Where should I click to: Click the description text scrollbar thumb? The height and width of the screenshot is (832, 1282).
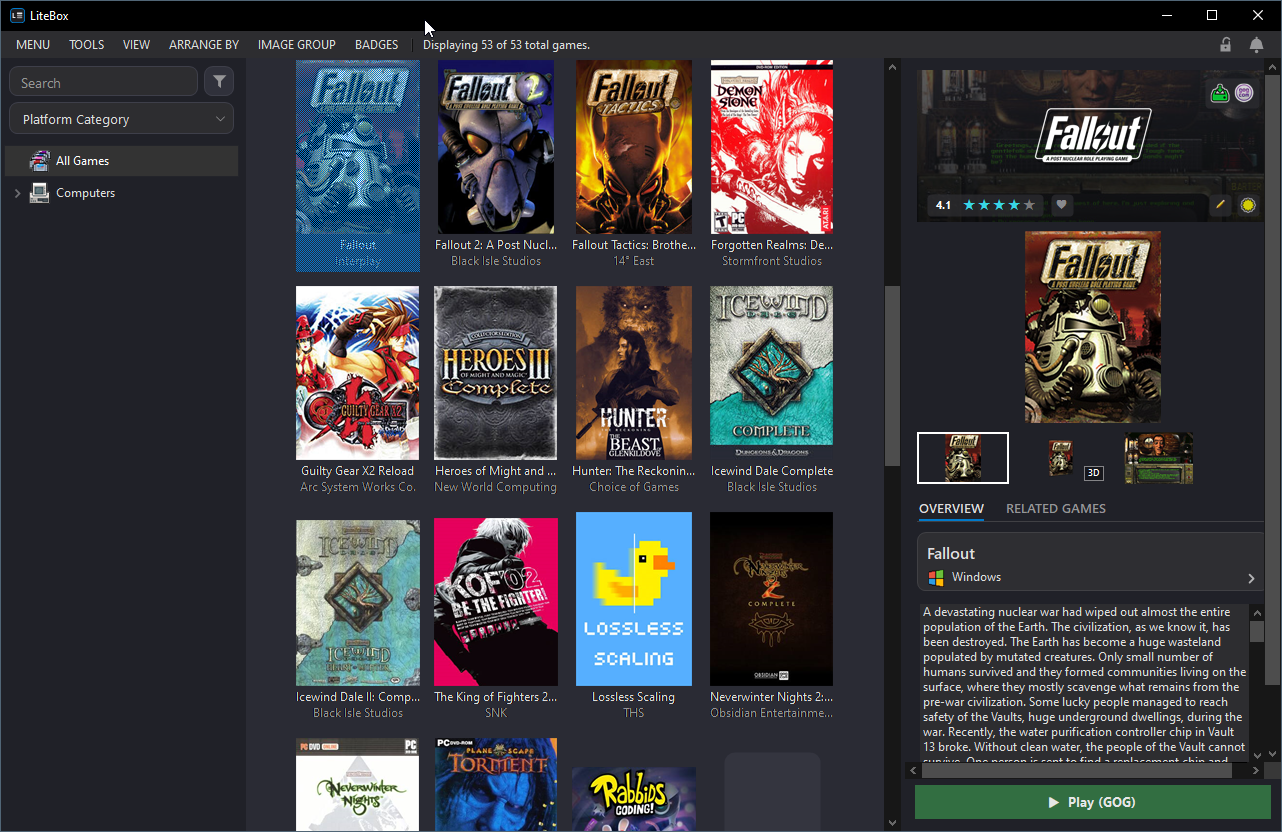coord(1257,631)
